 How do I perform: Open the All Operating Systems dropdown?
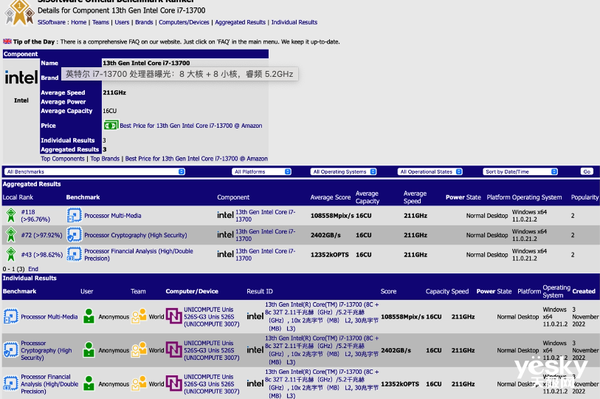point(343,172)
